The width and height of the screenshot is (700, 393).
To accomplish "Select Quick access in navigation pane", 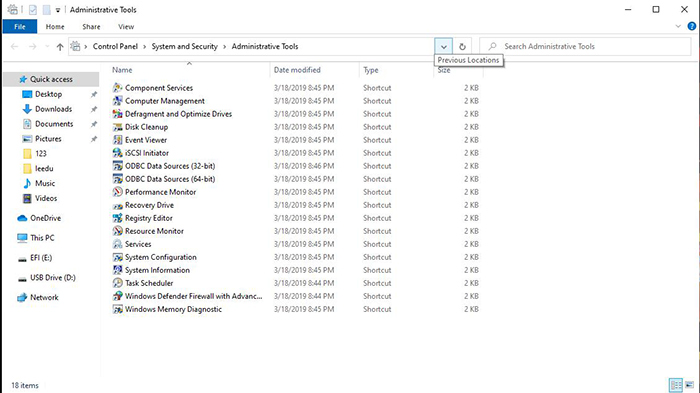I will point(51,79).
